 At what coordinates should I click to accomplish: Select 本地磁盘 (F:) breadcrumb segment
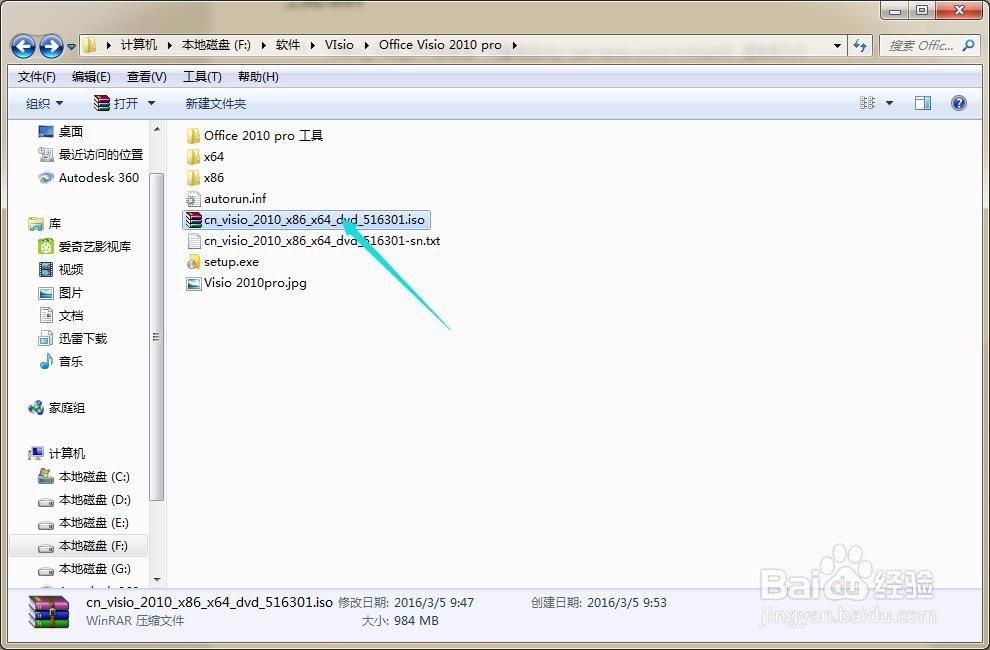coord(216,45)
